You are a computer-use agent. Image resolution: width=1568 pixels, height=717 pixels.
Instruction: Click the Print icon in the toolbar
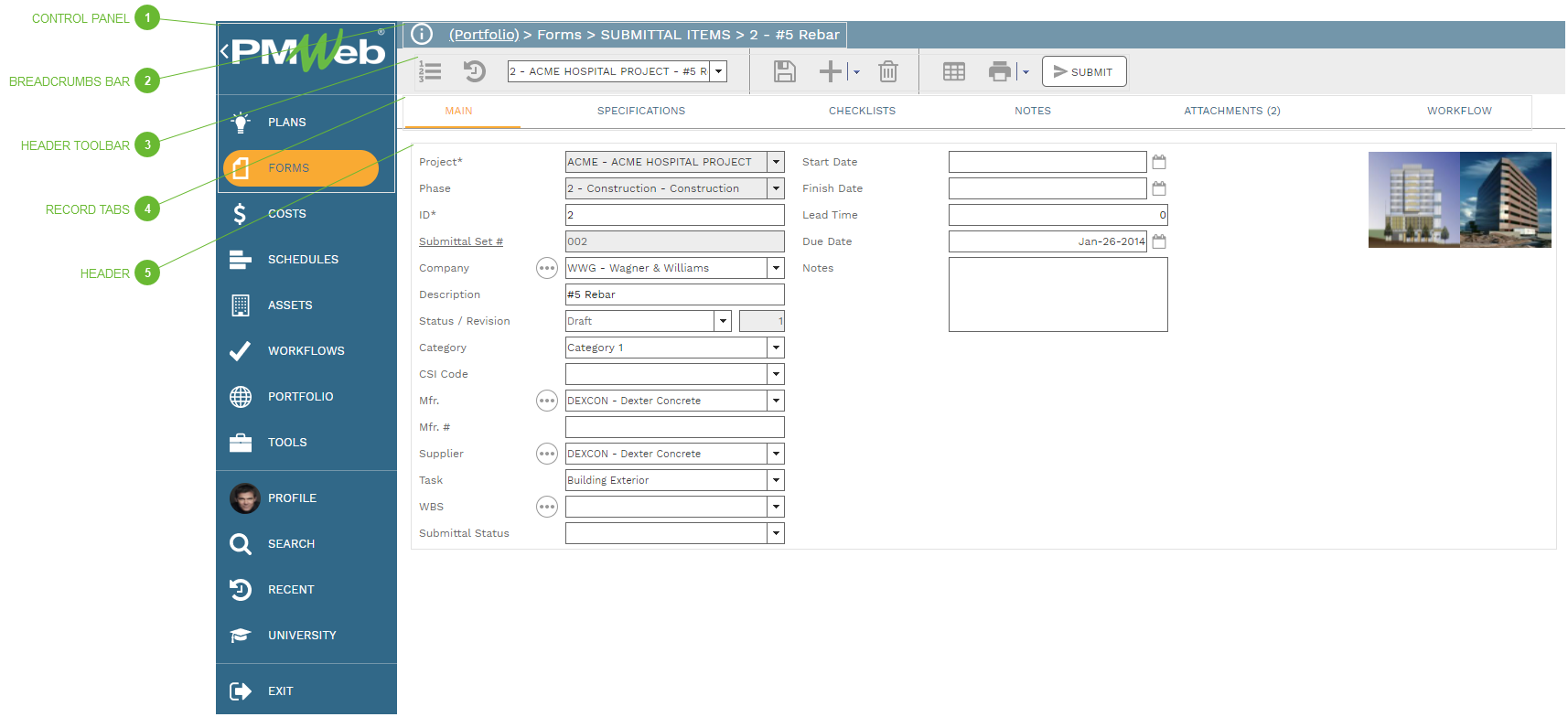999,71
